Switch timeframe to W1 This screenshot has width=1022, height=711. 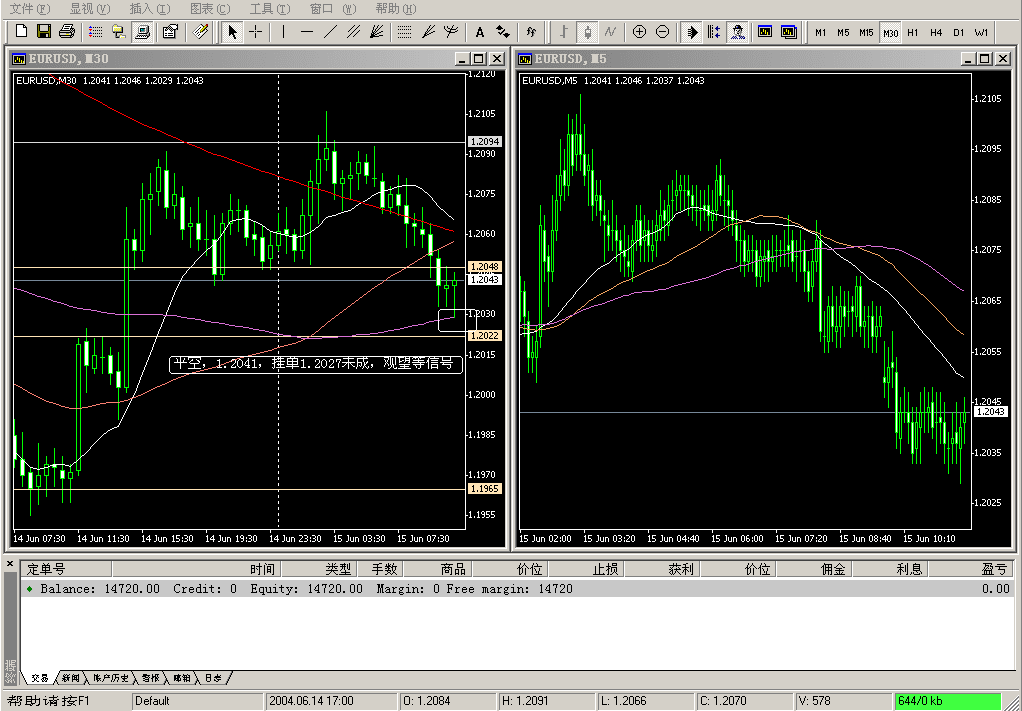(x=982, y=32)
